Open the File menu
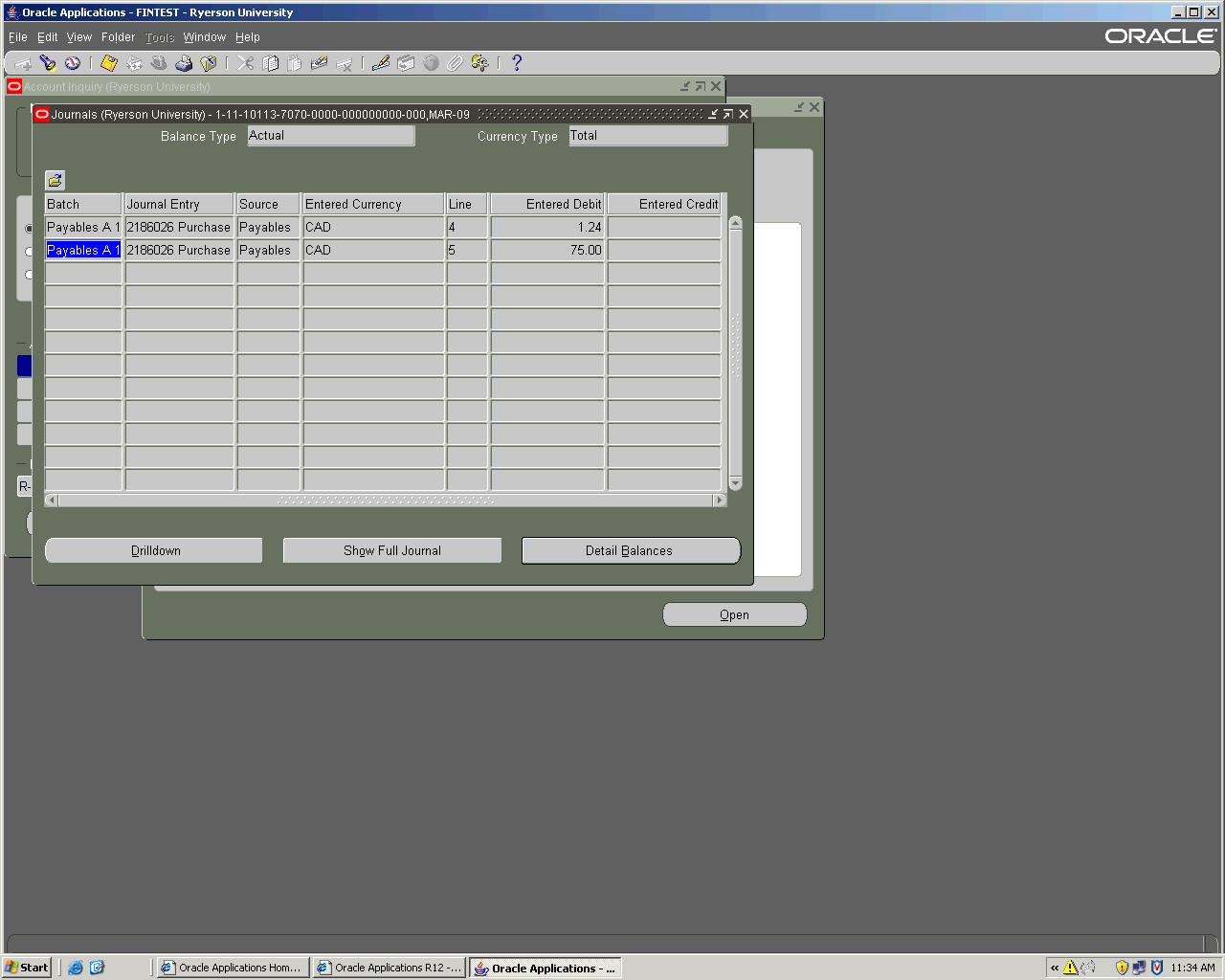Image resolution: width=1225 pixels, height=980 pixels. click(17, 37)
